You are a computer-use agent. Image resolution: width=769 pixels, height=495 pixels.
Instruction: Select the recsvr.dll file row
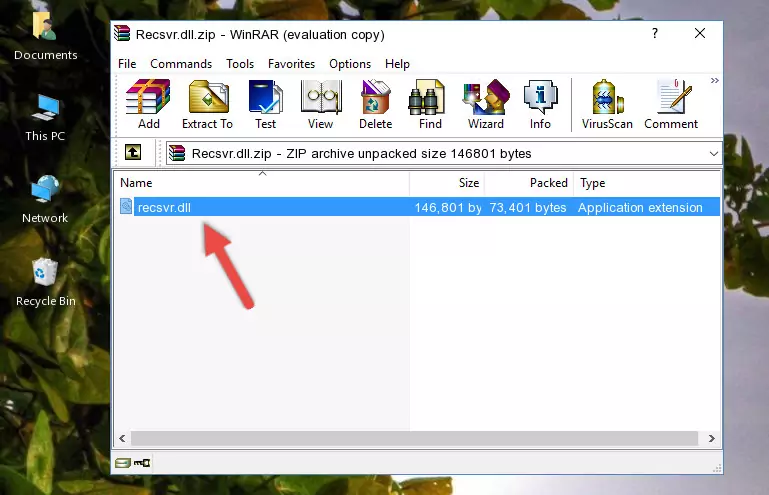(418, 207)
